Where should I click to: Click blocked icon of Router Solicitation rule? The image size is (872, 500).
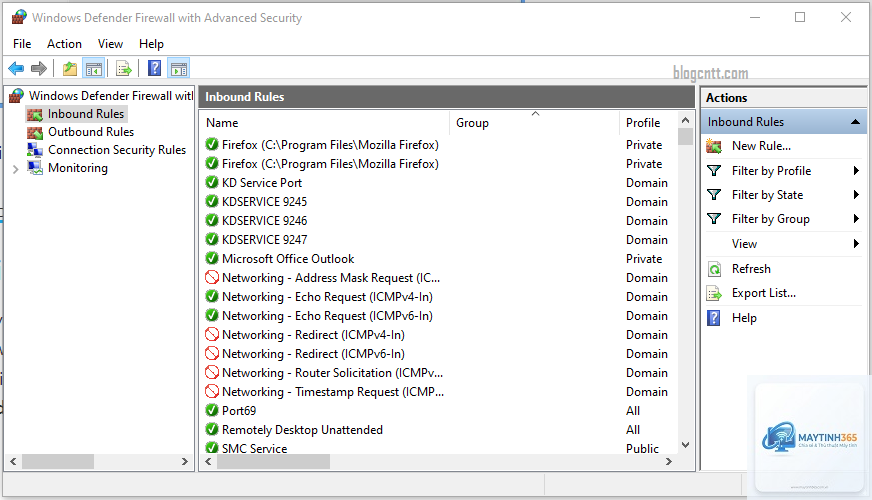[212, 372]
